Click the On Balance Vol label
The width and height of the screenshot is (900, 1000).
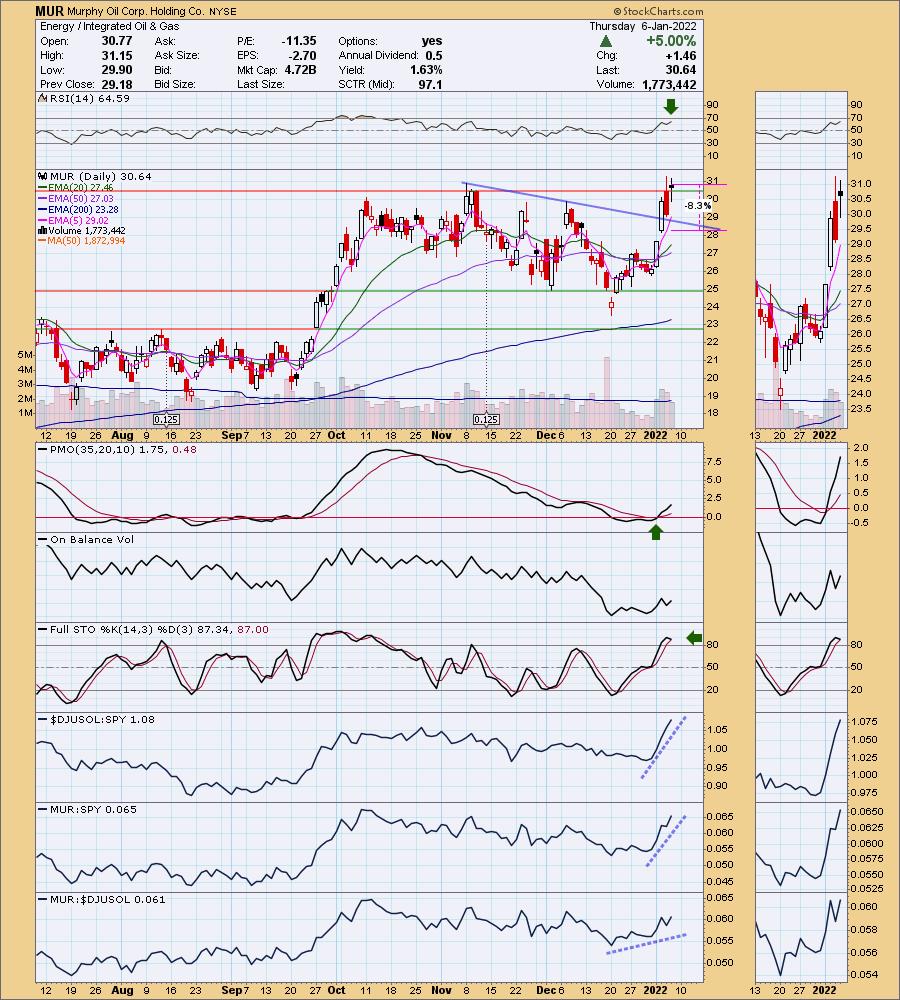point(88,540)
